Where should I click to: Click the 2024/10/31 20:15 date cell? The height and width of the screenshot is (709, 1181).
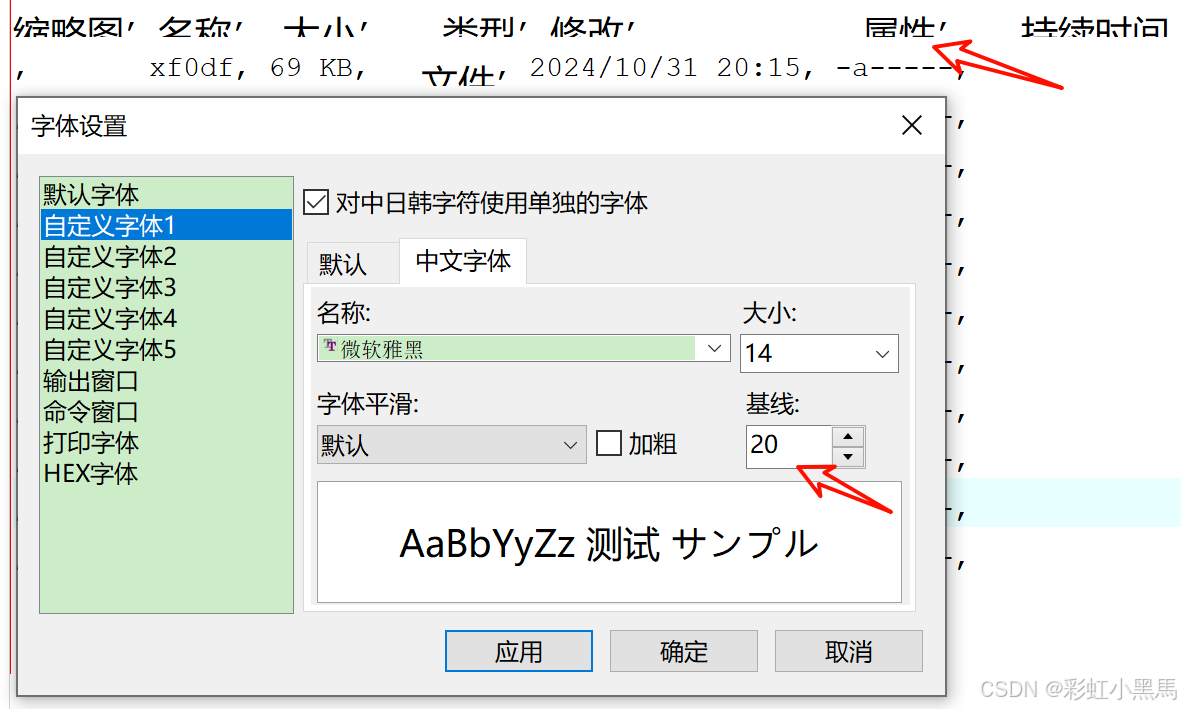pos(665,68)
